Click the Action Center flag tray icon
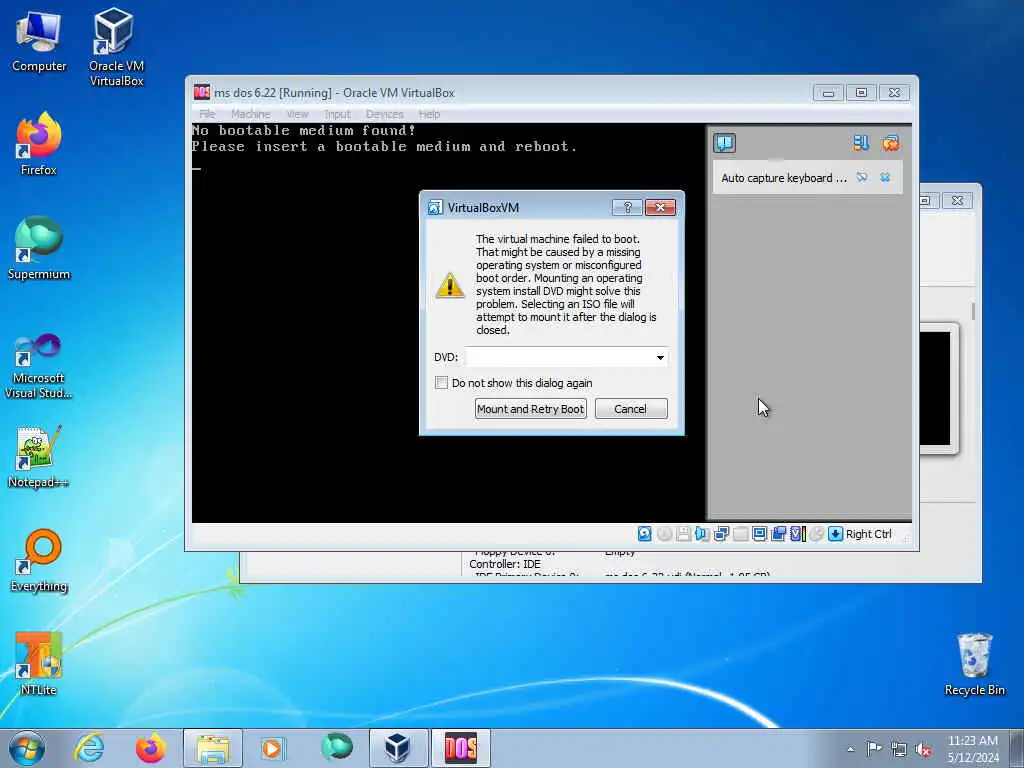 [874, 748]
